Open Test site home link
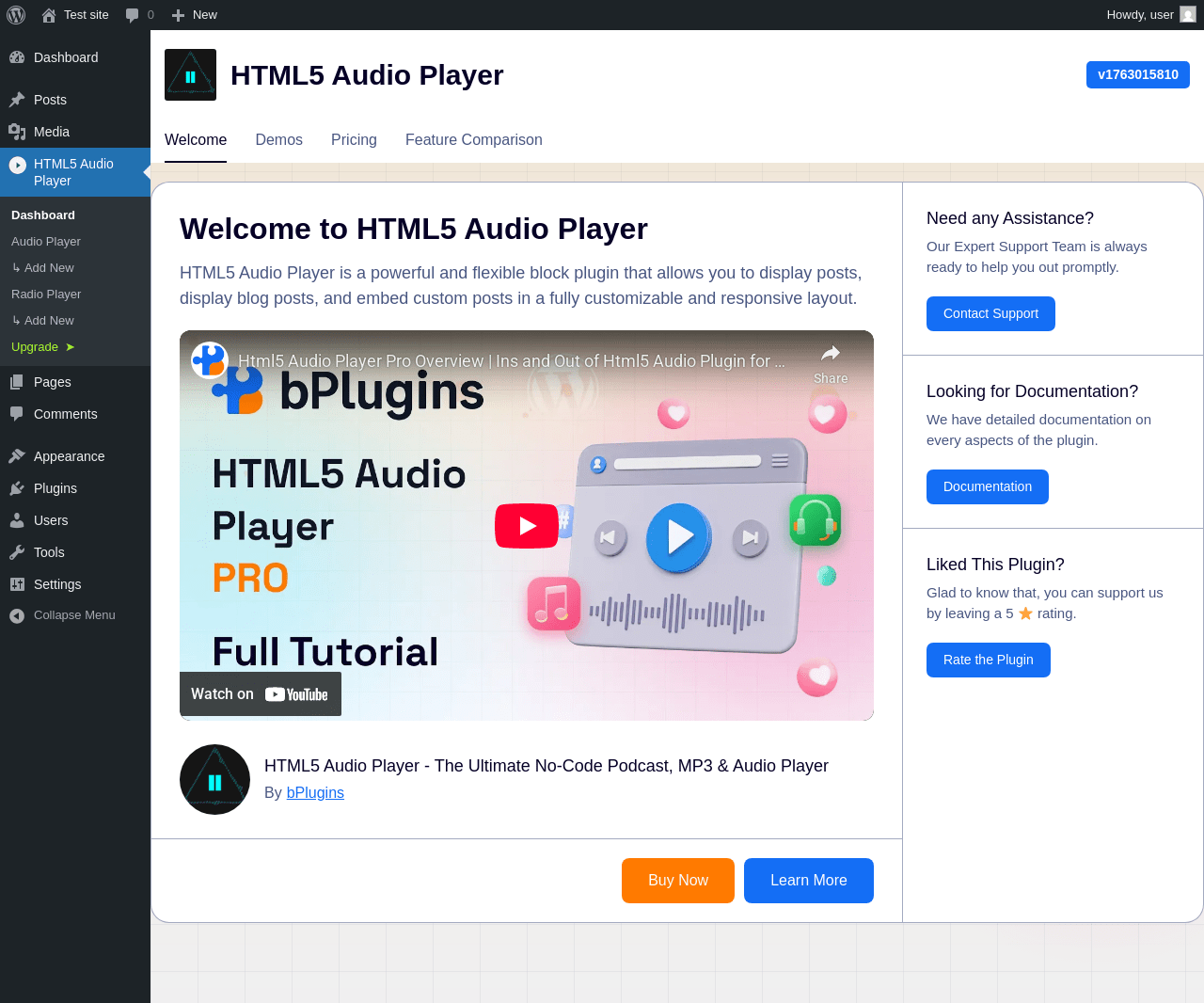This screenshot has height=1003, width=1204. click(x=75, y=15)
